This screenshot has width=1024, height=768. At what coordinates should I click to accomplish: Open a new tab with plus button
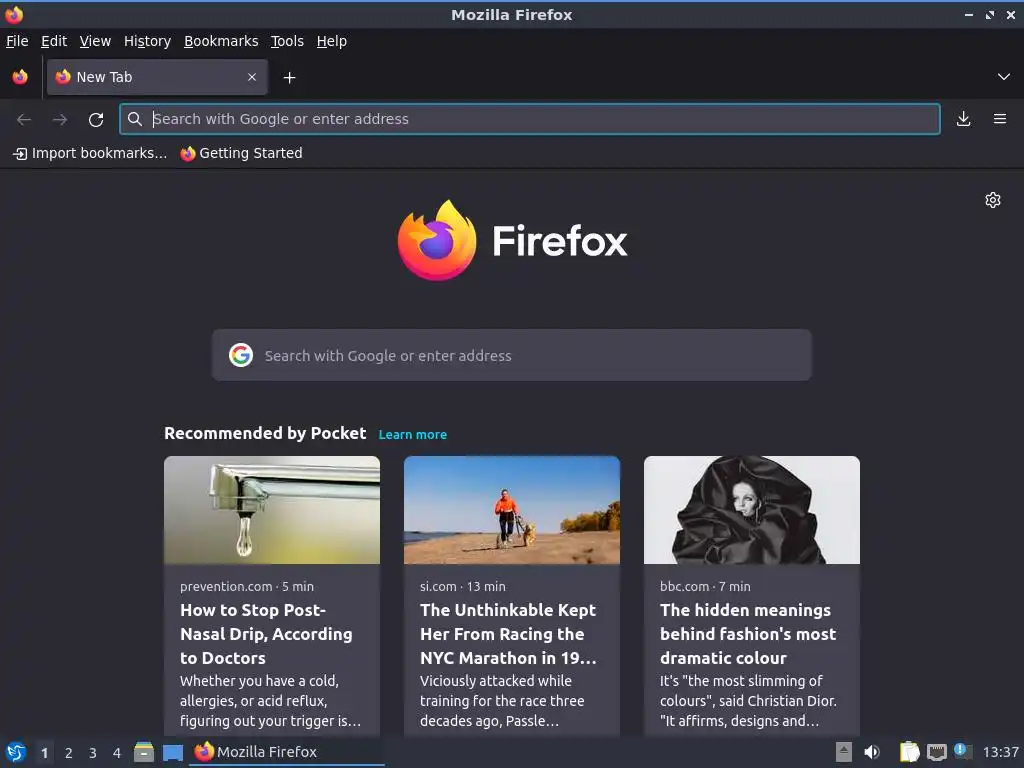click(289, 78)
